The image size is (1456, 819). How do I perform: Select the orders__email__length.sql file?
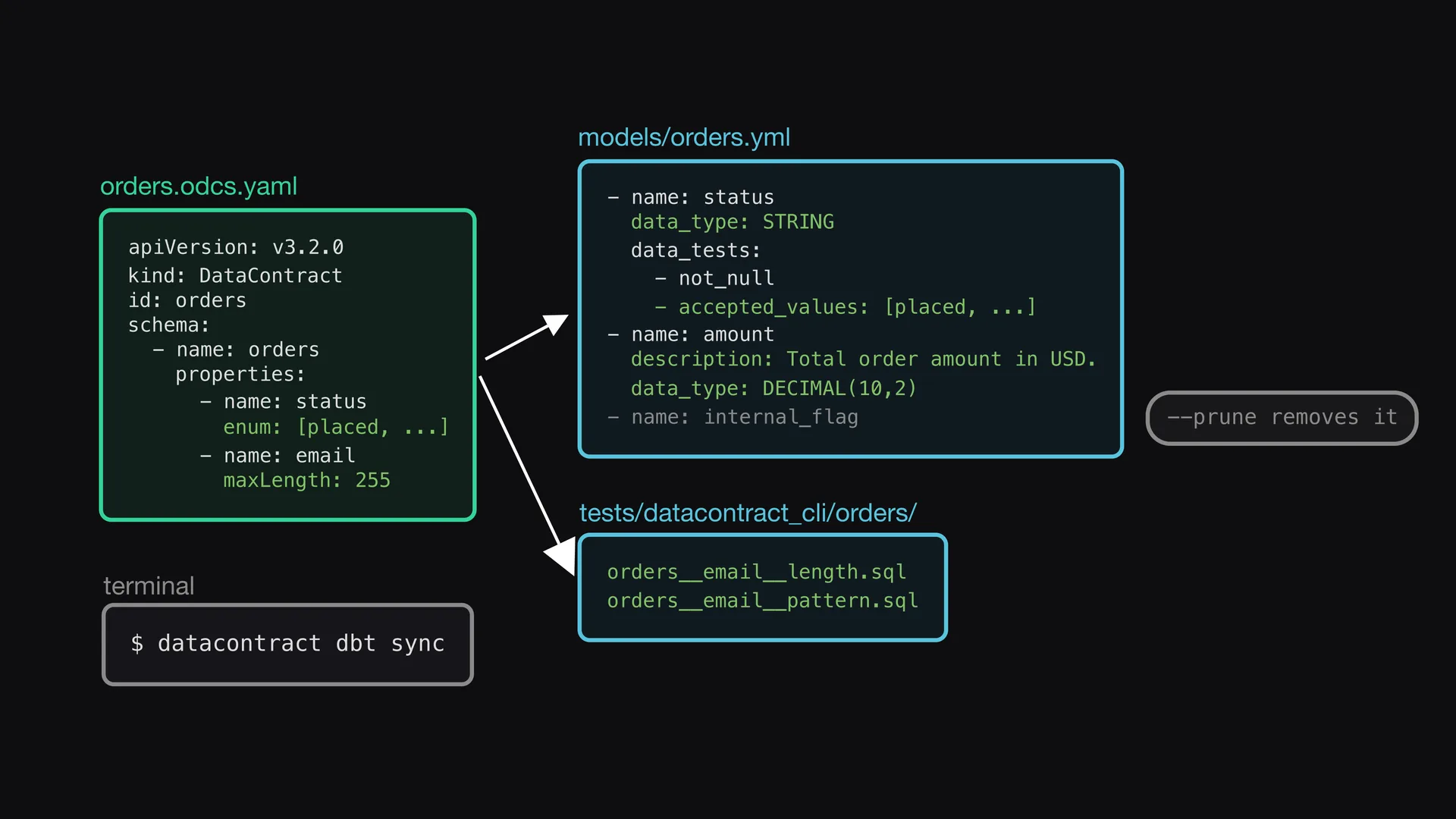click(757, 573)
